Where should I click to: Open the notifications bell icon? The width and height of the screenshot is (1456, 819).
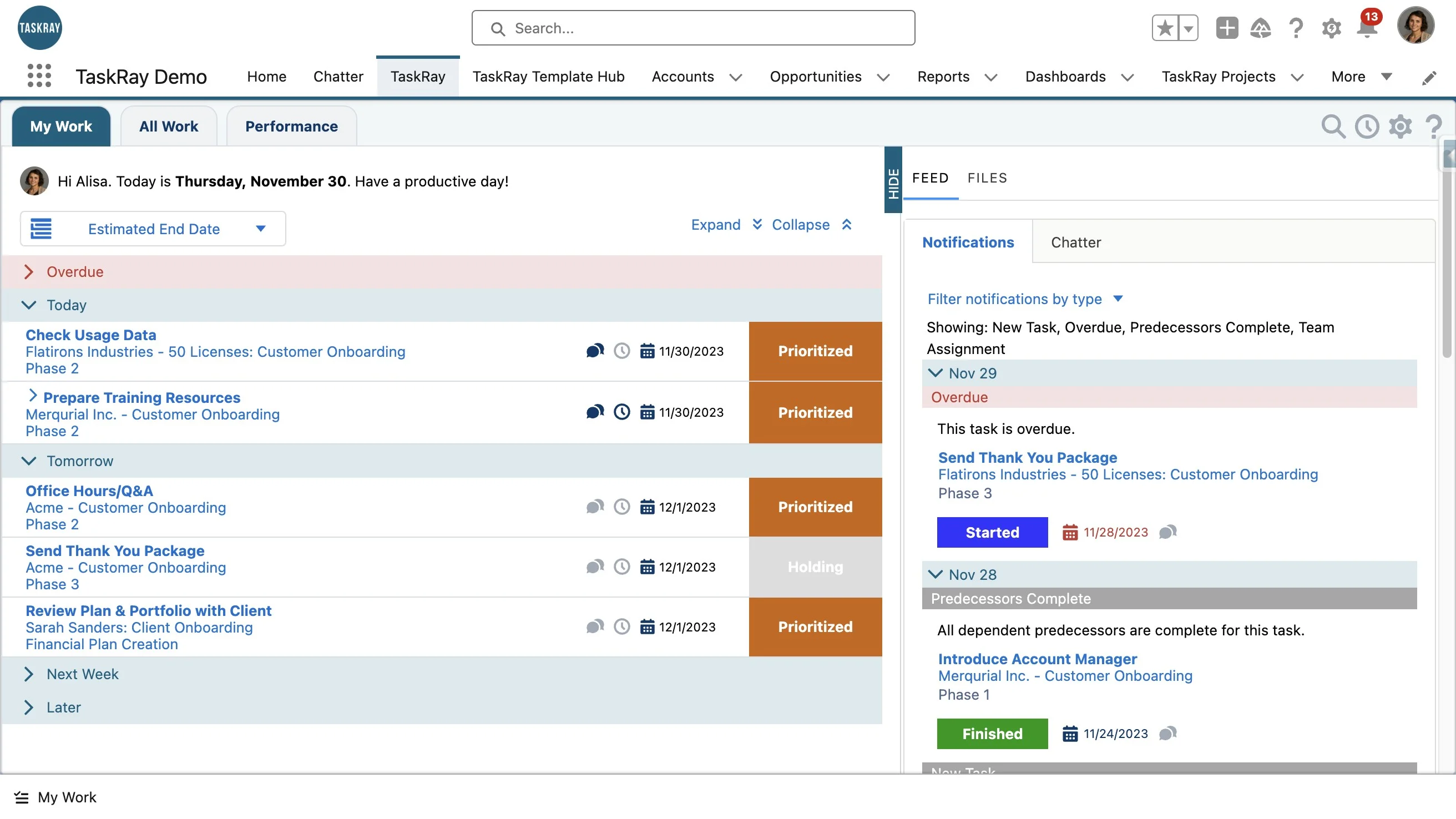point(1366,28)
